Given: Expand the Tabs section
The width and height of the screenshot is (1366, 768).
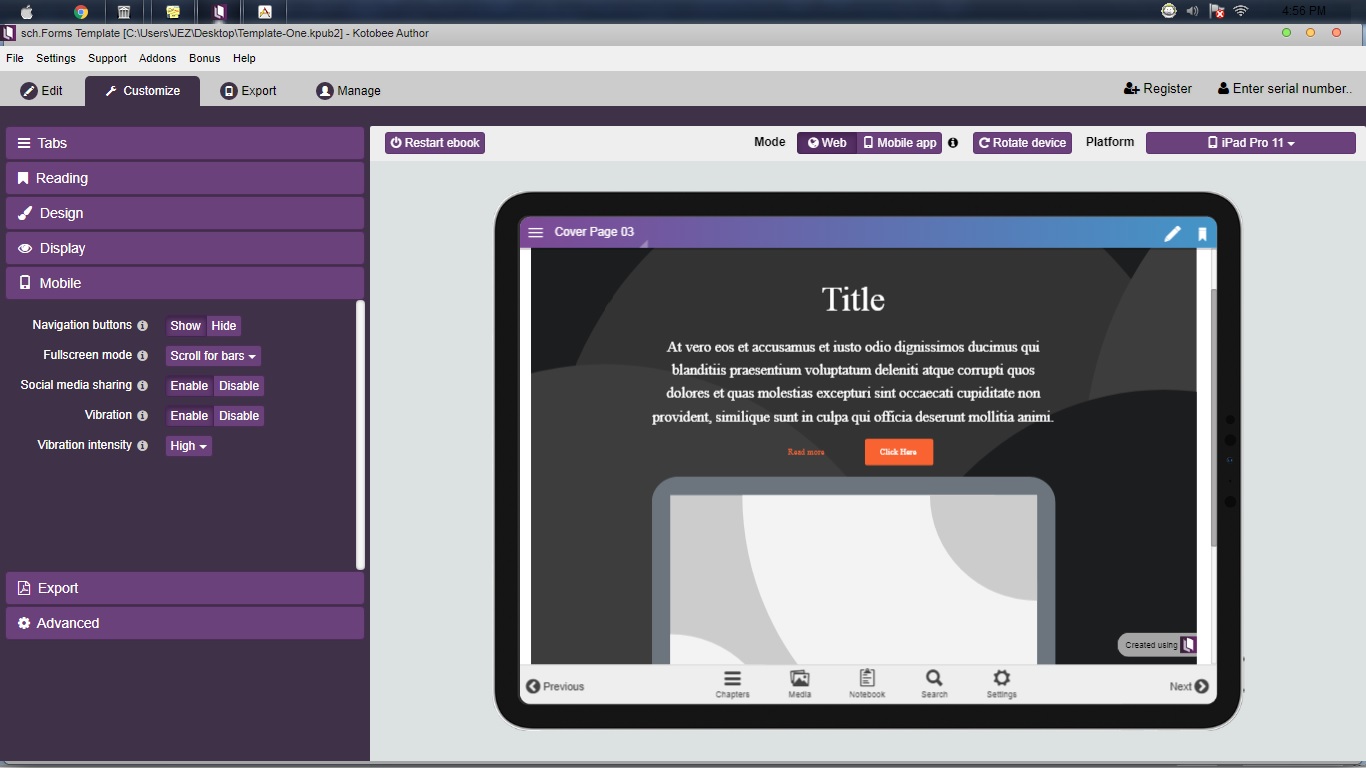Looking at the screenshot, I should pyautogui.click(x=185, y=143).
